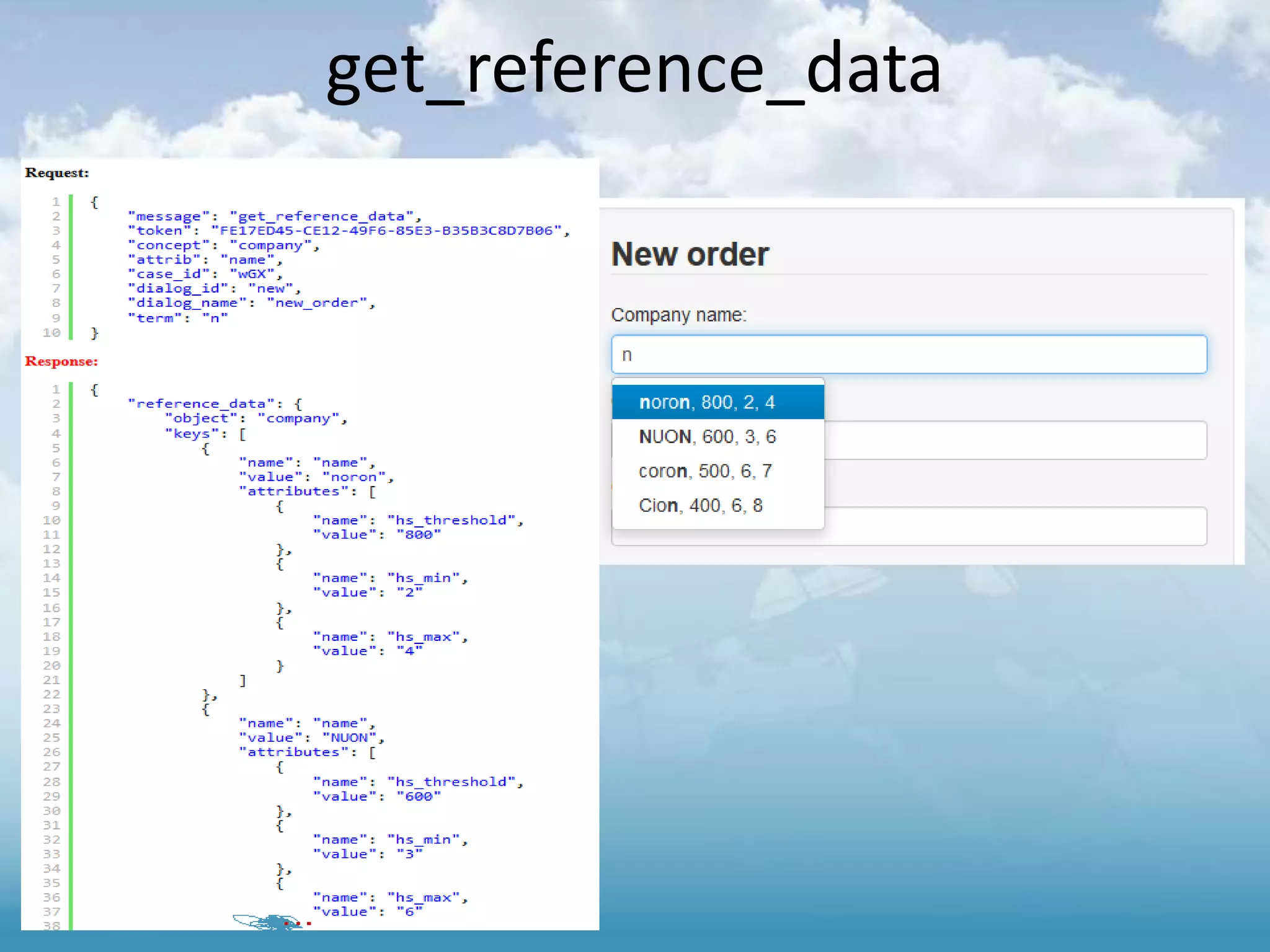
Task: Click the 'New order' heading
Action: pyautogui.click(x=690, y=254)
